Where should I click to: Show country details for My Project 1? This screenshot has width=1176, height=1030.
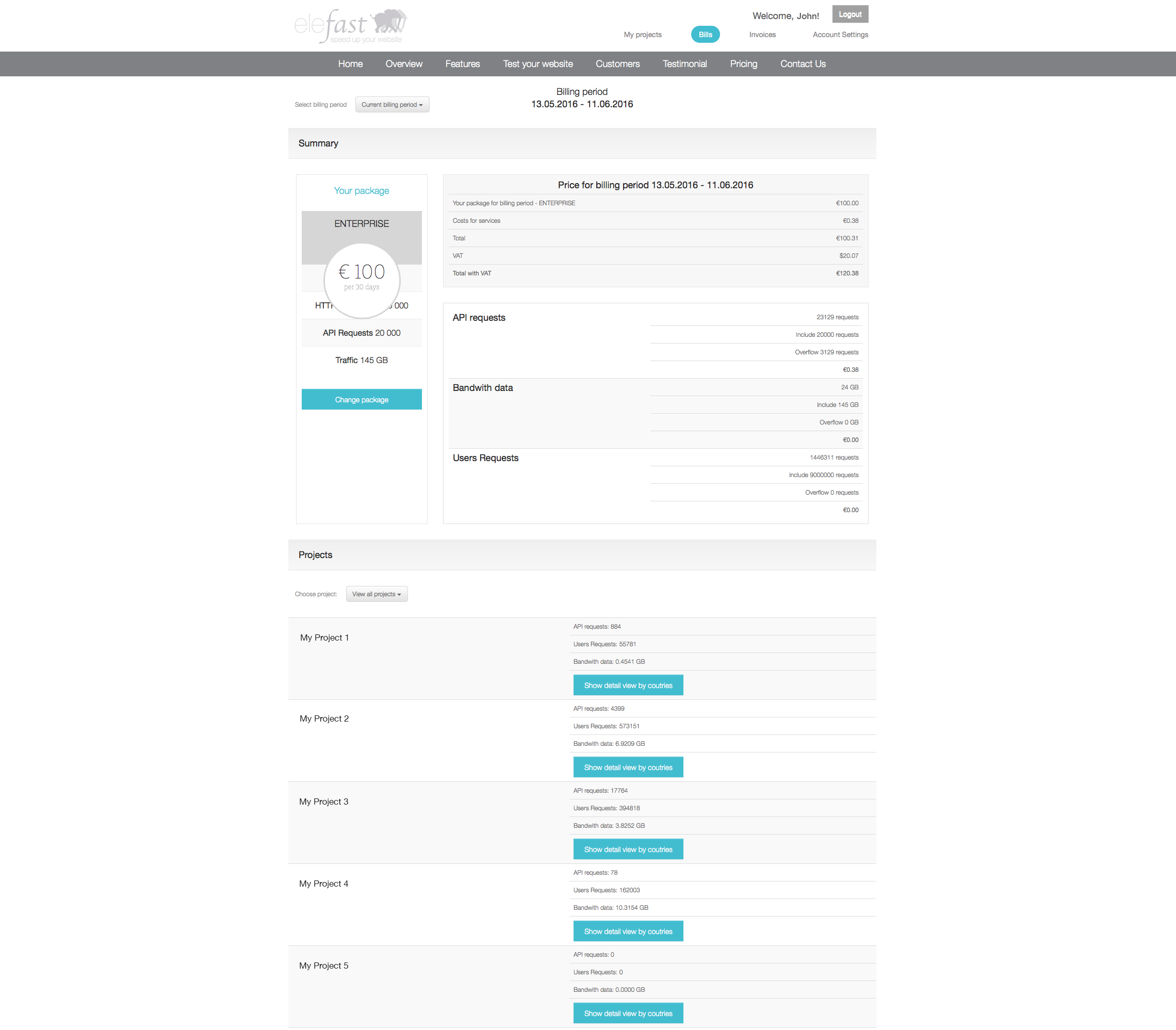pos(628,685)
